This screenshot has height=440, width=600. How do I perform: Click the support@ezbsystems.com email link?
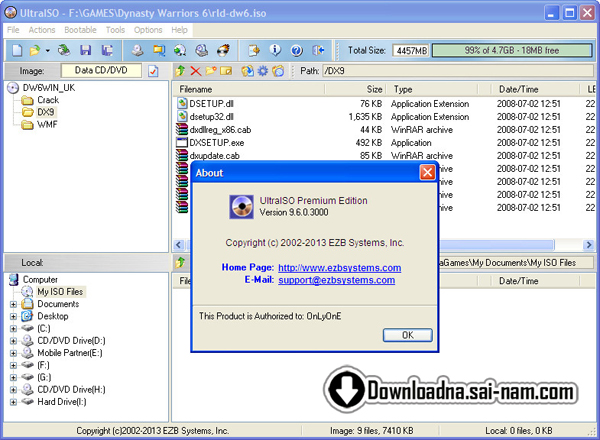pos(336,280)
